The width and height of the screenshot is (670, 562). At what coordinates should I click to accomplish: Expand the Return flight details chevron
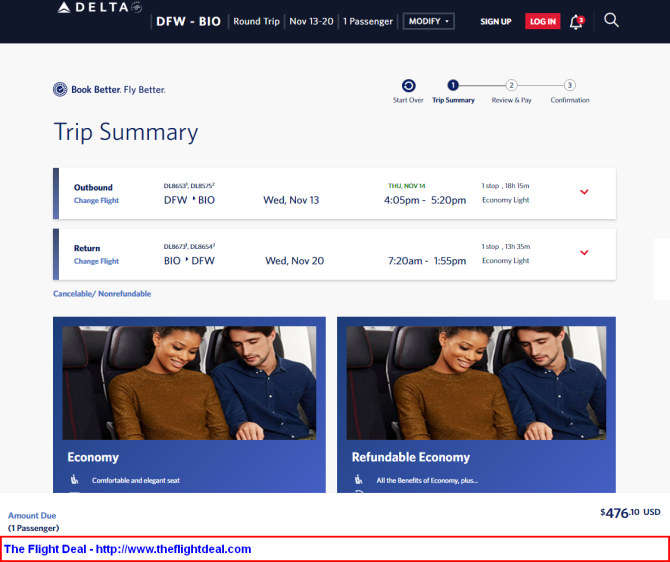584,253
